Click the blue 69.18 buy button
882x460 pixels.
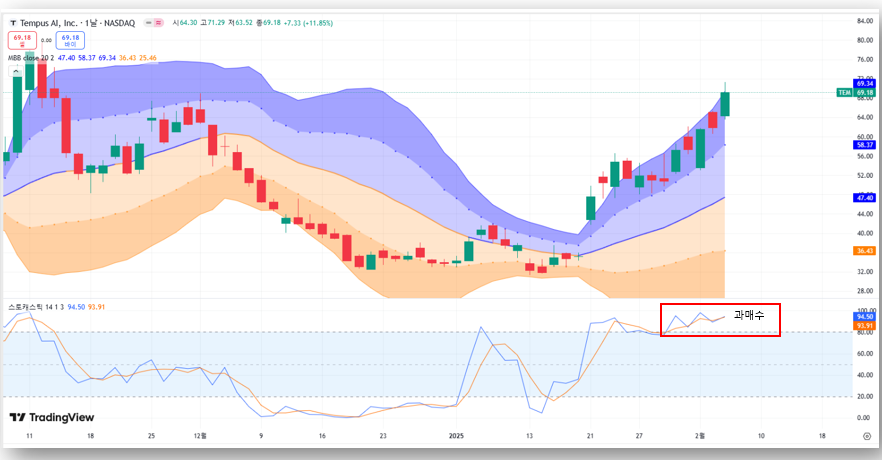coord(70,40)
